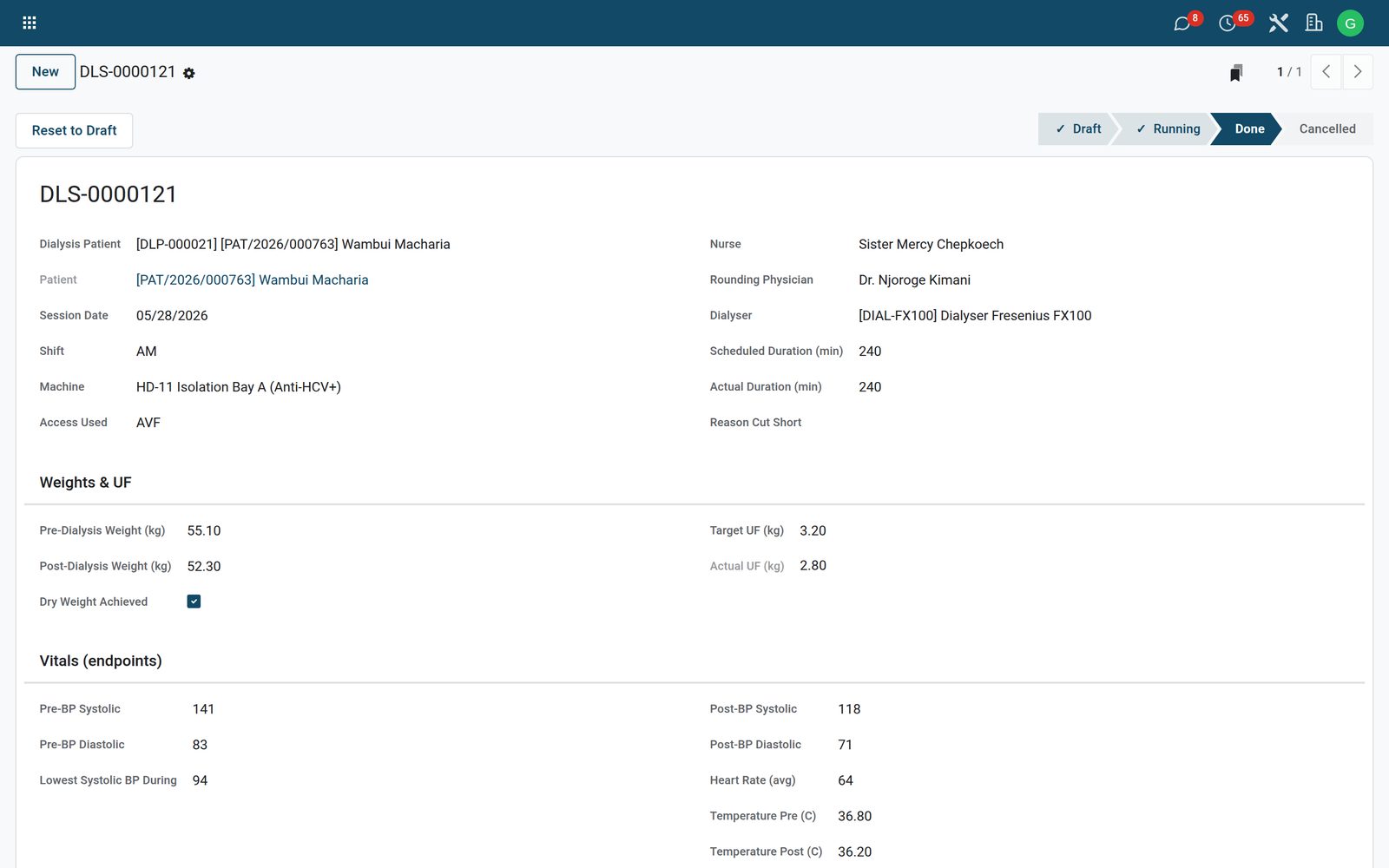This screenshot has height=868, width=1389.
Task: Select the Cancelled status stage
Action: tap(1327, 128)
